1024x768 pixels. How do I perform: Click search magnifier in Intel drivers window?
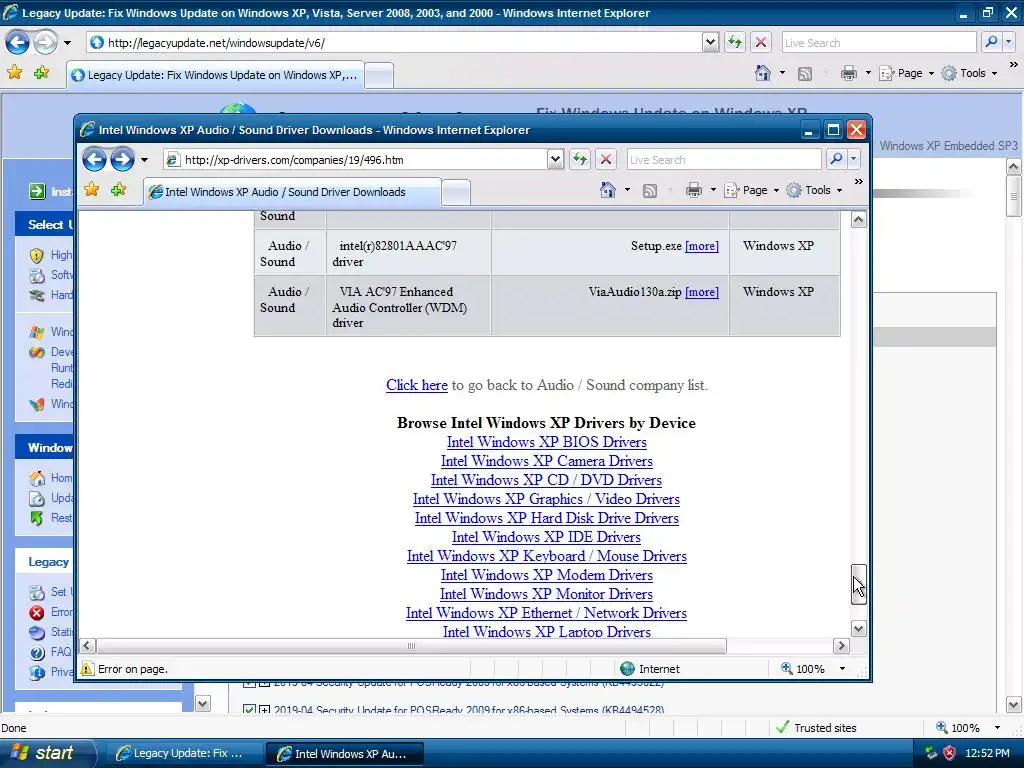(836, 159)
